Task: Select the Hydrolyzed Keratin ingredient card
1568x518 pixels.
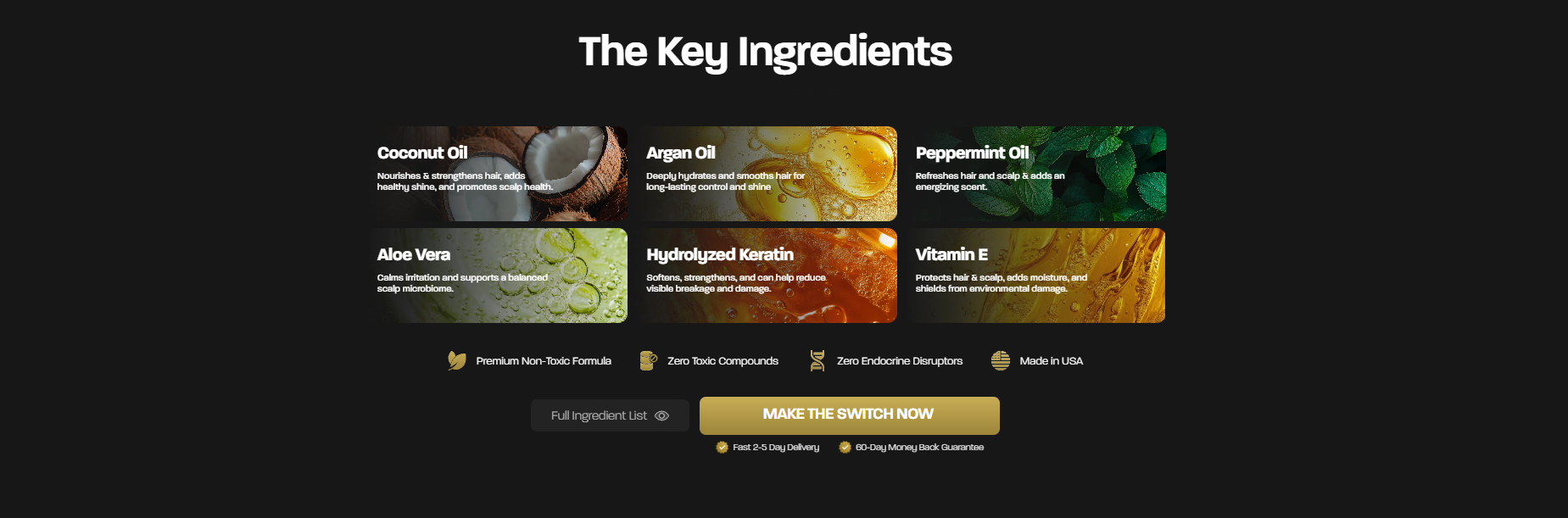Action: point(768,276)
